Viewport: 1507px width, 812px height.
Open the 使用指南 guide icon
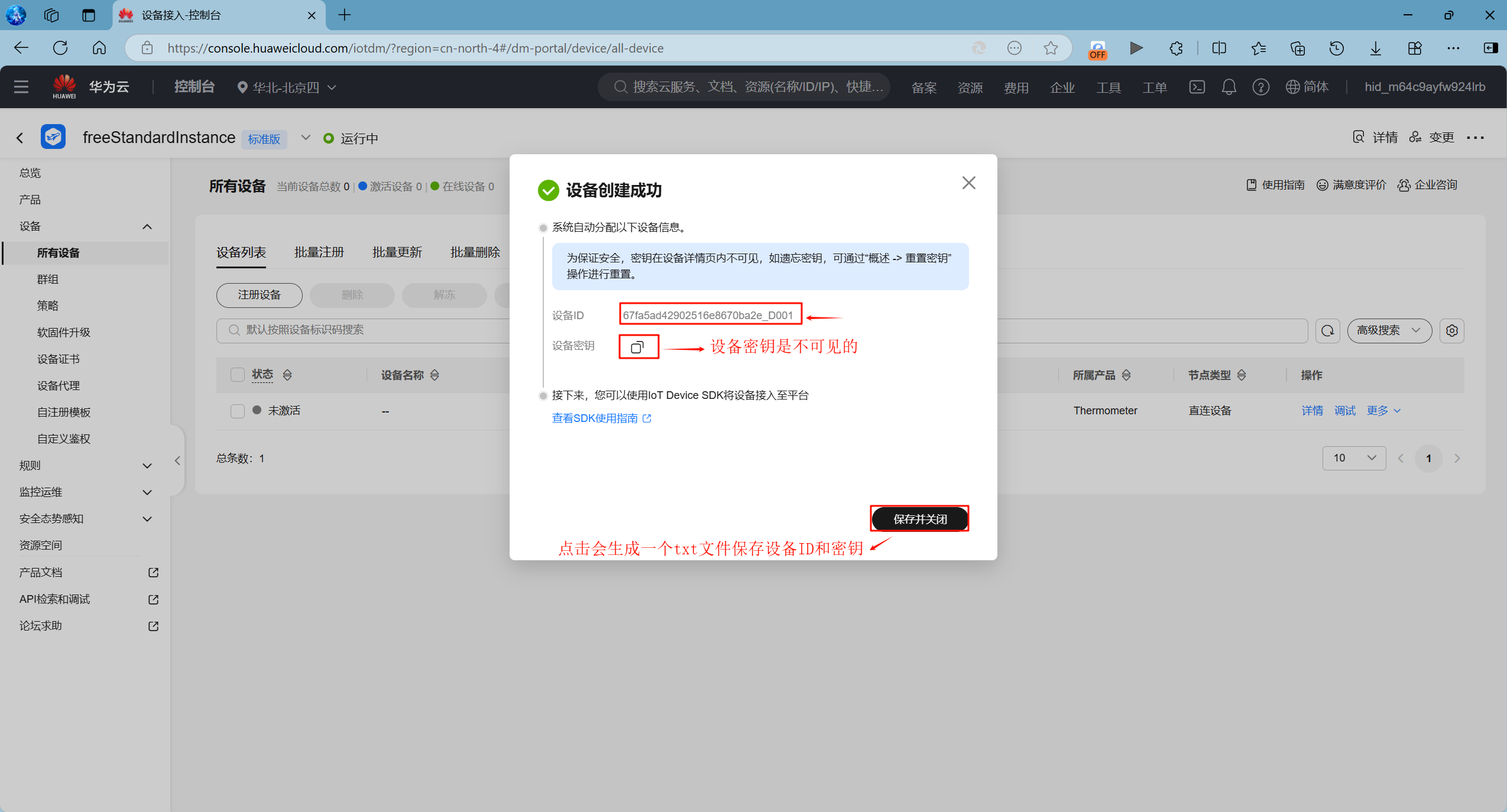coord(1252,185)
